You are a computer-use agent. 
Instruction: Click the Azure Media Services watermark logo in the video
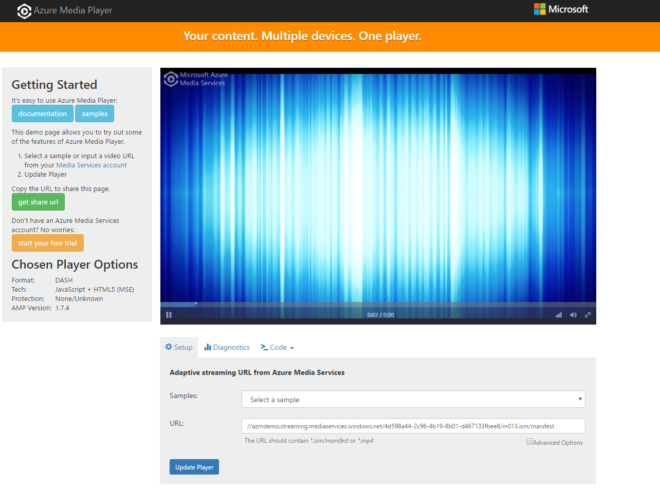point(195,79)
